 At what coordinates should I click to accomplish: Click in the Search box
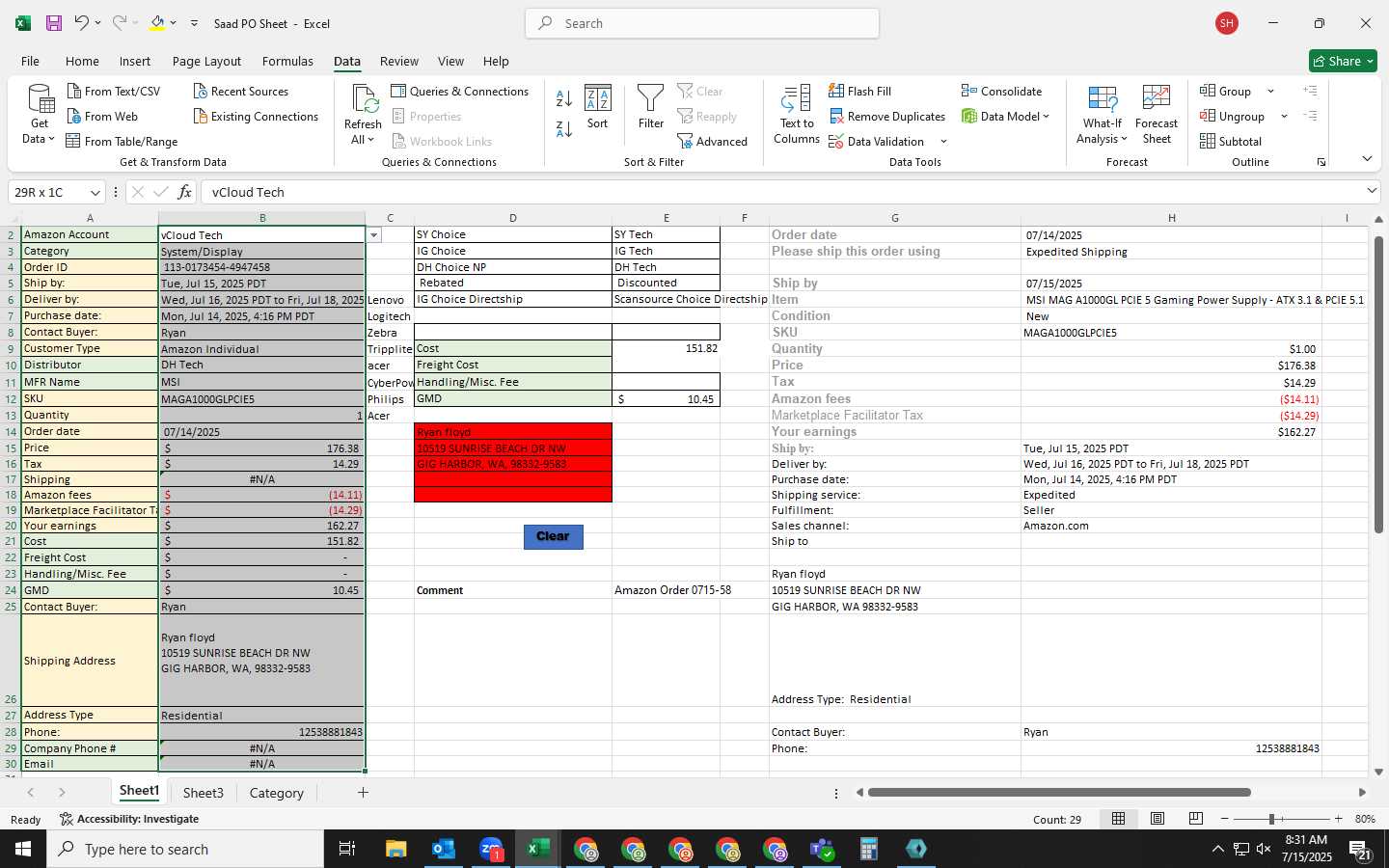point(702,23)
